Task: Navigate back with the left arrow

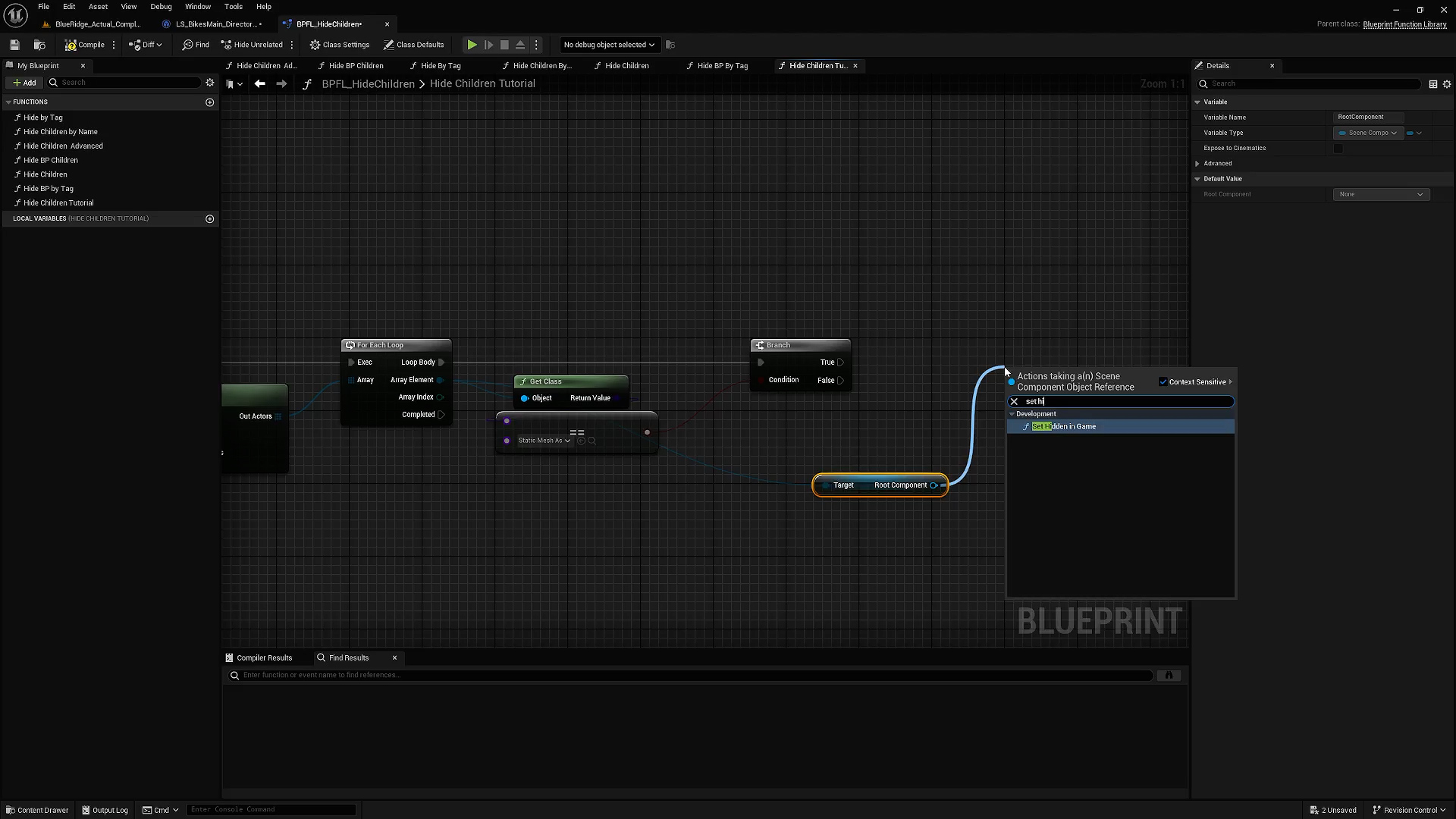Action: click(x=260, y=83)
